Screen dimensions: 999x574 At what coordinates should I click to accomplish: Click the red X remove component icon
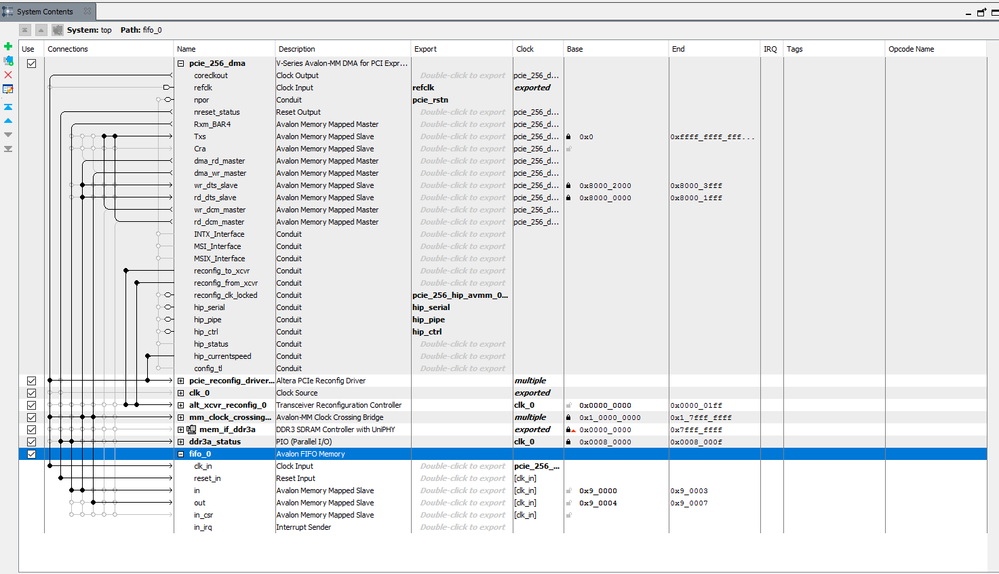(8, 75)
